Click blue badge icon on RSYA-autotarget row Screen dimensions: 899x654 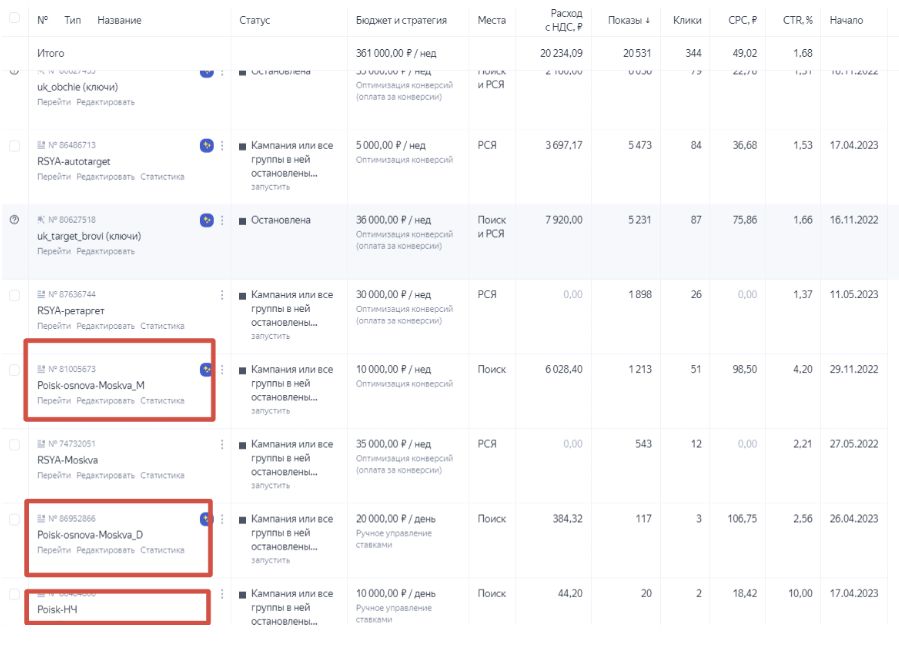(206, 145)
